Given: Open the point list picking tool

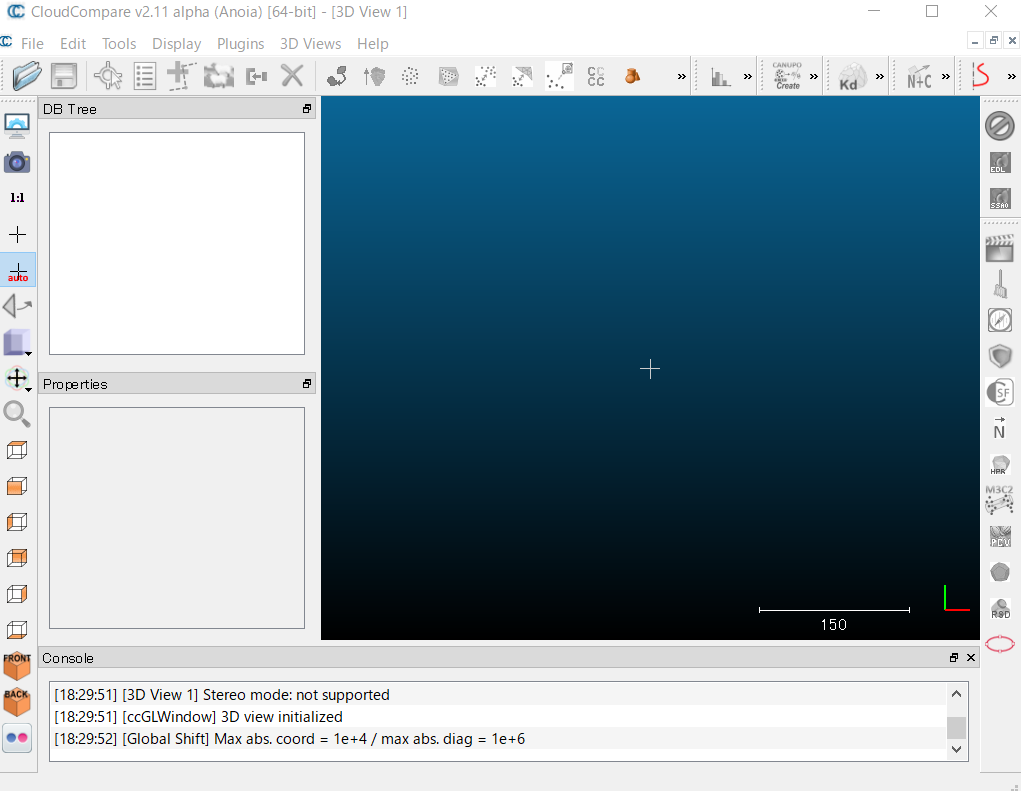Looking at the screenshot, I should (145, 76).
